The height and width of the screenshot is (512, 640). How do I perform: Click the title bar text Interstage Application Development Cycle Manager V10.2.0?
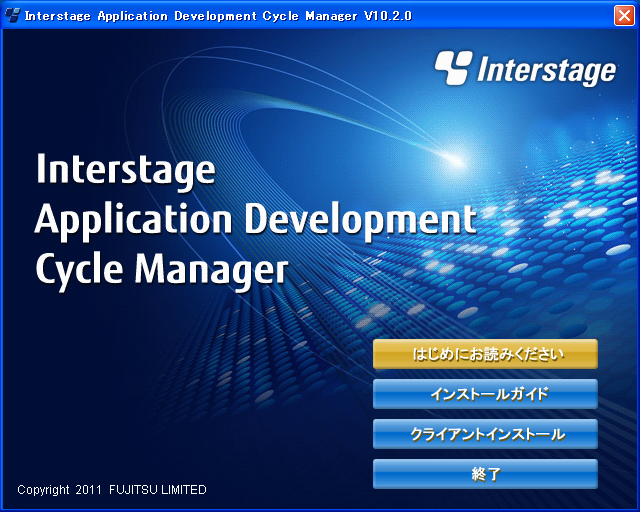point(218,16)
